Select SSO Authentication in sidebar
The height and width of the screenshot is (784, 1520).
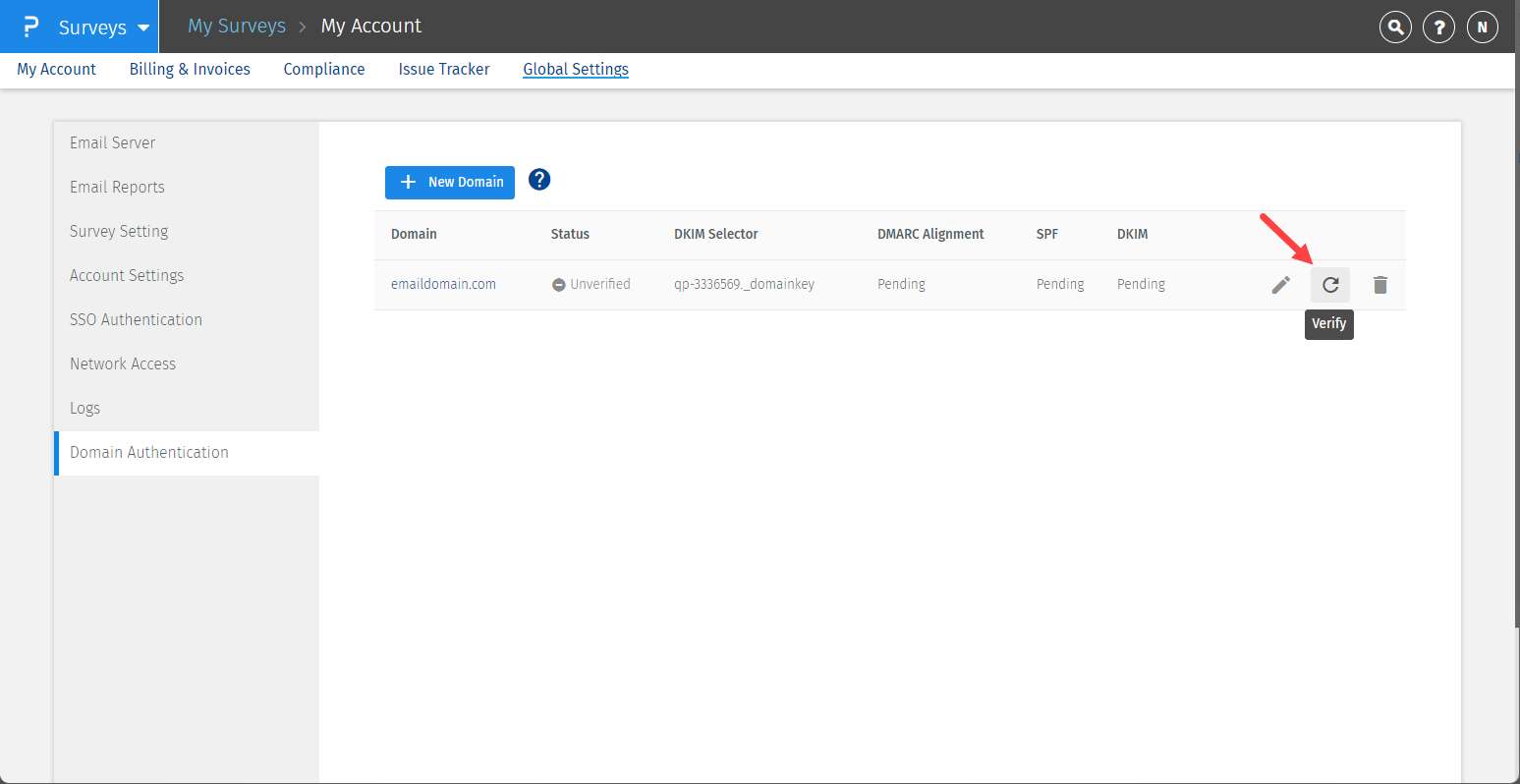[x=136, y=319]
